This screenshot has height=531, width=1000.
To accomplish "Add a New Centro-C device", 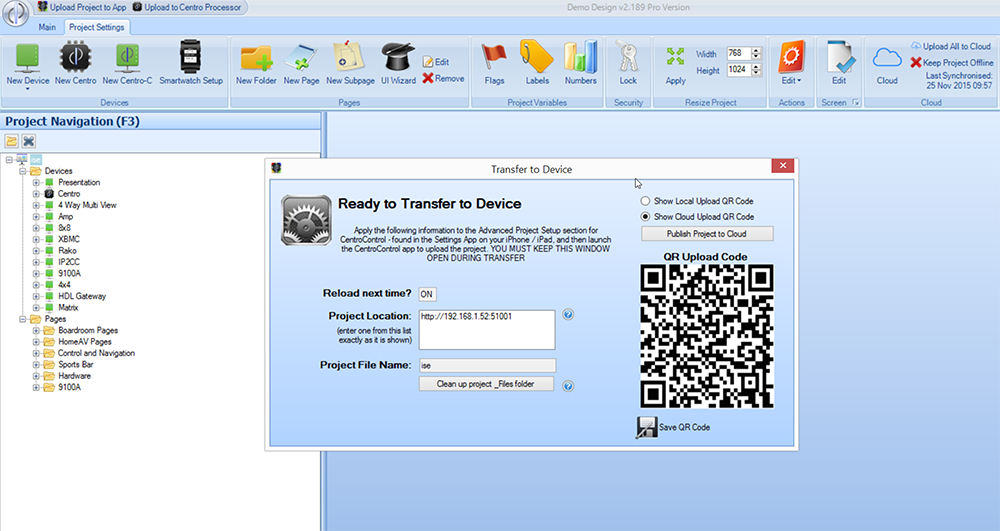I will coord(128,62).
